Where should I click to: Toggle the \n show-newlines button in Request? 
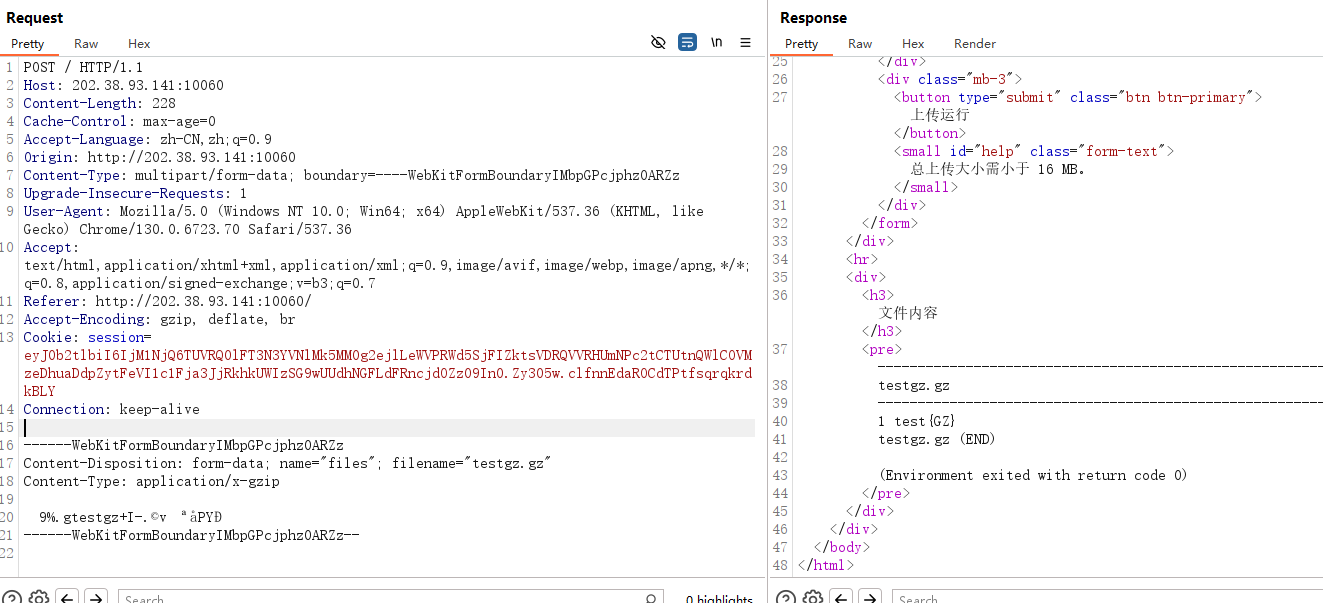[716, 42]
